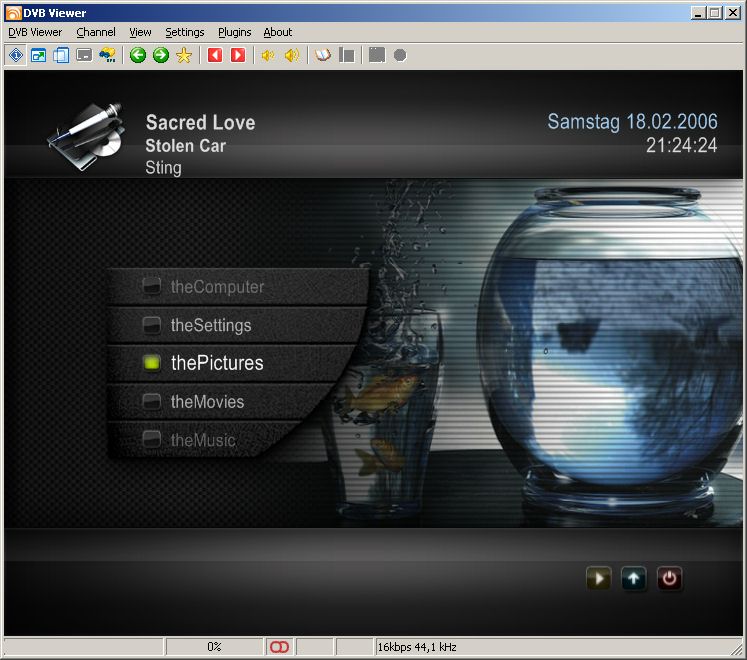Click the red loop icon in status bar
The image size is (747, 660).
pos(279,647)
